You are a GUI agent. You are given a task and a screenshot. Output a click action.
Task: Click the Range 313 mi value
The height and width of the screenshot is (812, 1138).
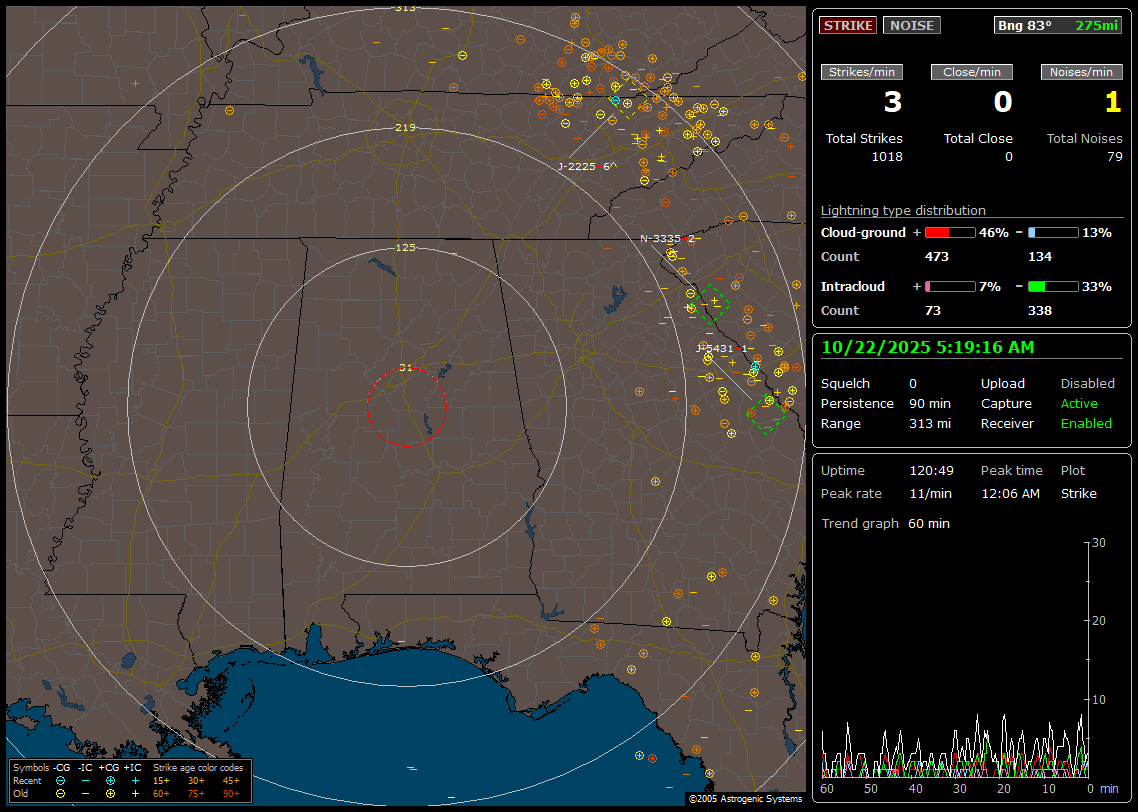click(x=929, y=424)
